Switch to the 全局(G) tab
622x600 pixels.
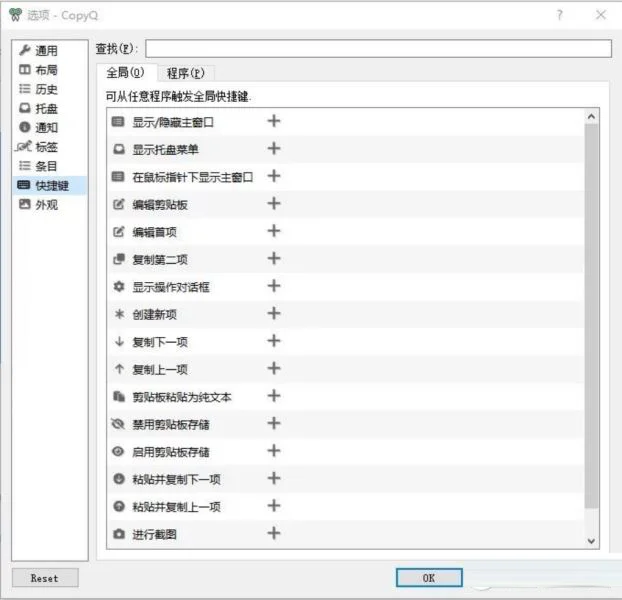tap(125, 73)
